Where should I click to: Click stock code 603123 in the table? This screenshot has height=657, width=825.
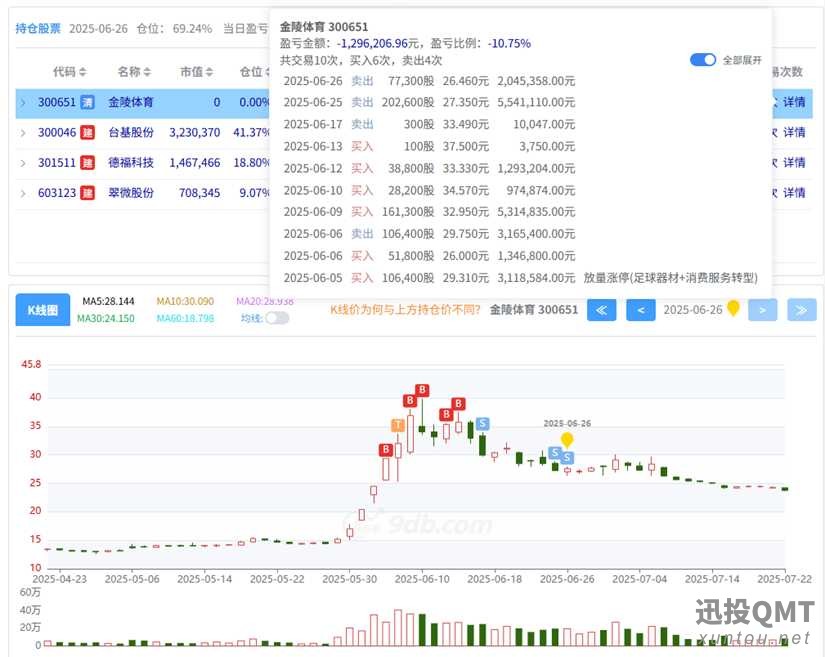pyautogui.click(x=57, y=193)
